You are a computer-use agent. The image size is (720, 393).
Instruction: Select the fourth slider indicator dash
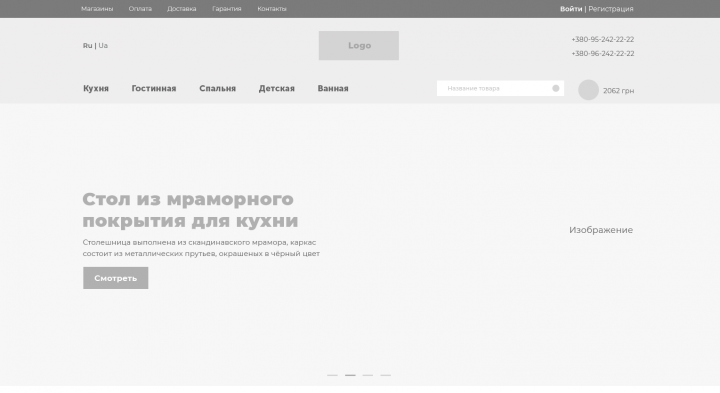[385, 375]
